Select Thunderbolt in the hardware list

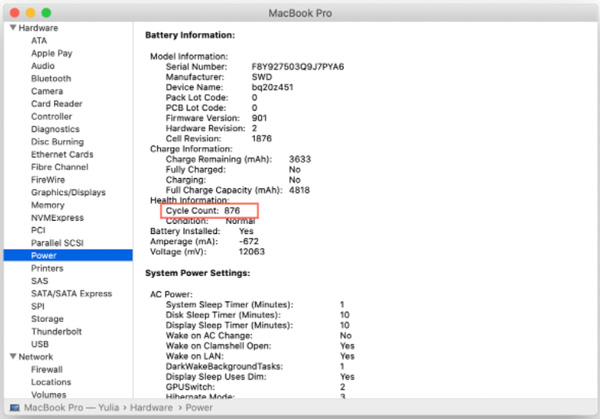click(57, 331)
